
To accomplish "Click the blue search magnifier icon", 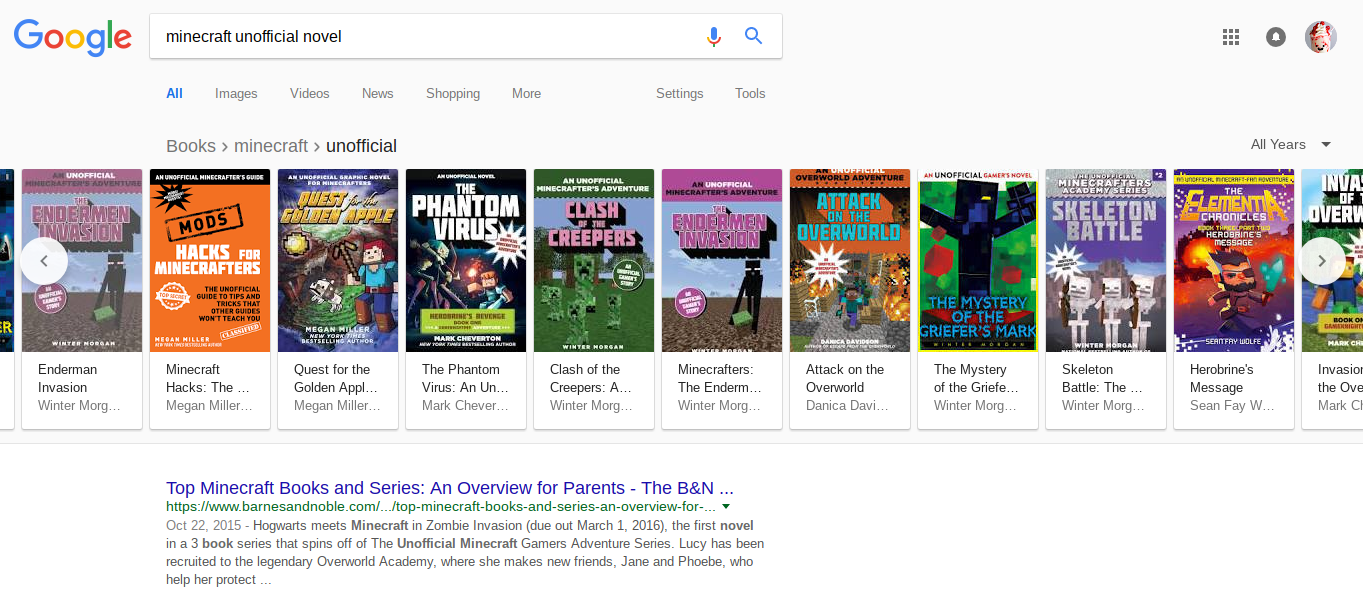I will pos(754,37).
